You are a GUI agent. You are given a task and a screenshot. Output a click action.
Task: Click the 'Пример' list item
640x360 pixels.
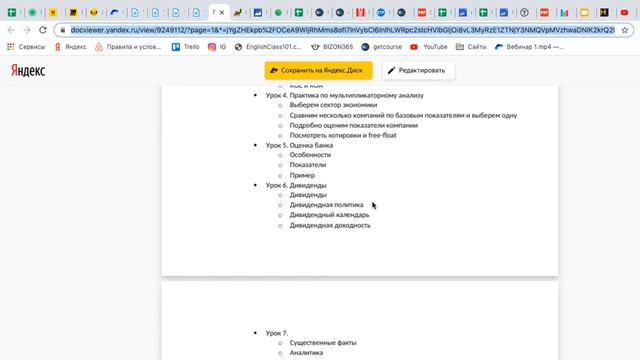click(x=302, y=175)
